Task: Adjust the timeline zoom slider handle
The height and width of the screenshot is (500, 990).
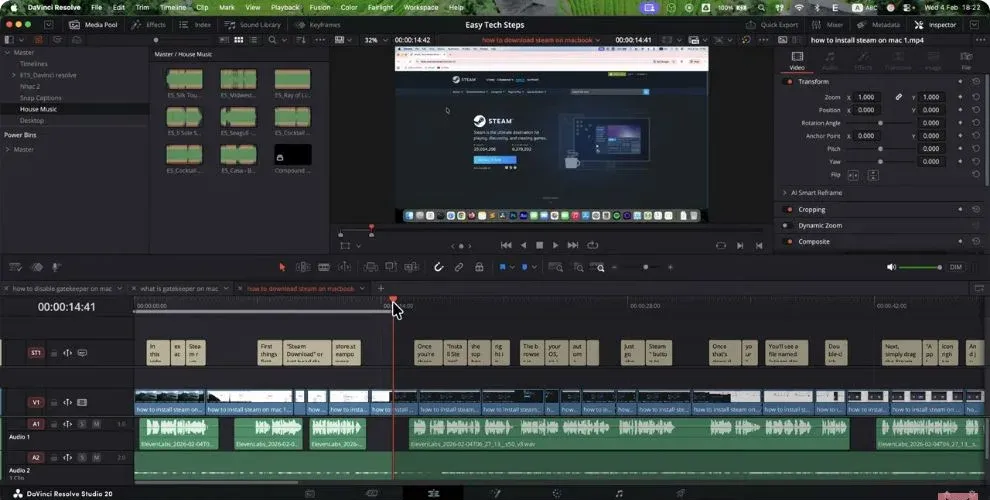Action: pos(645,267)
